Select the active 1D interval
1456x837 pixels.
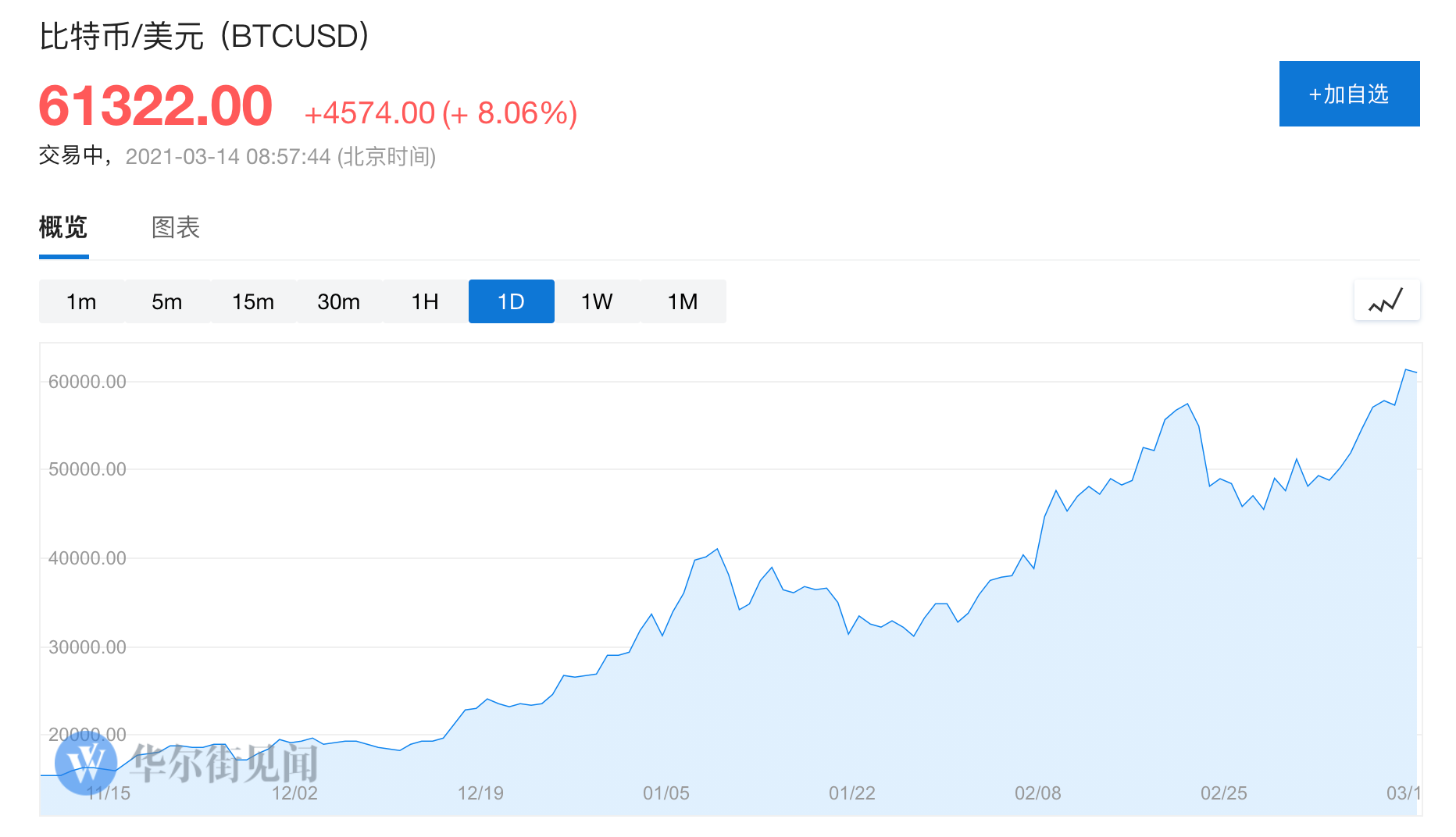[x=511, y=301]
